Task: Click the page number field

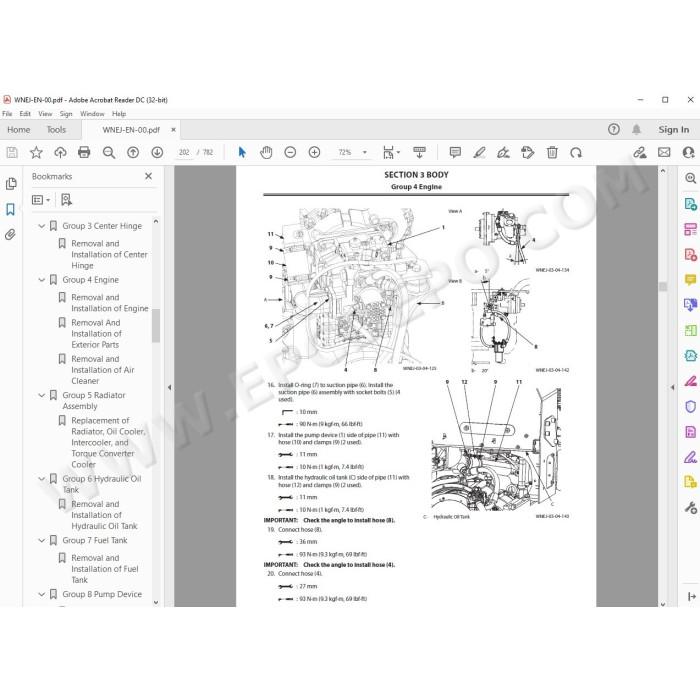Action: coord(184,153)
